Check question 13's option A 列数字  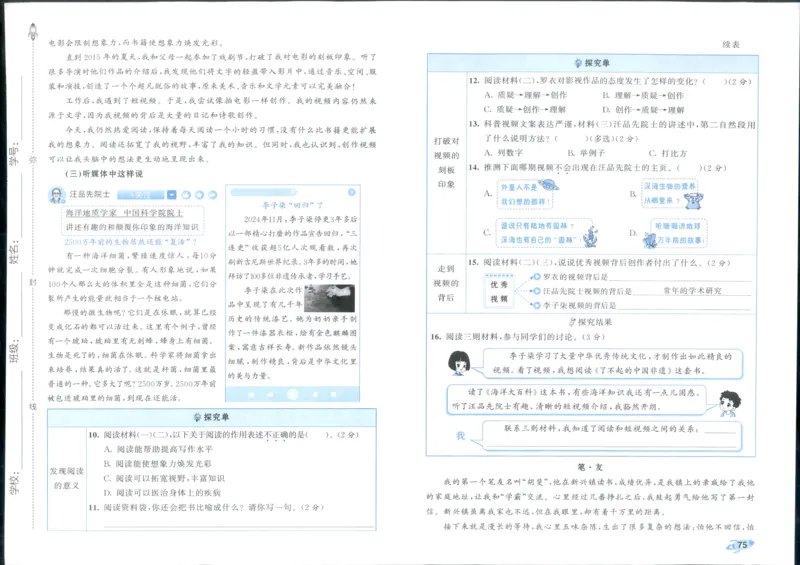(x=503, y=153)
